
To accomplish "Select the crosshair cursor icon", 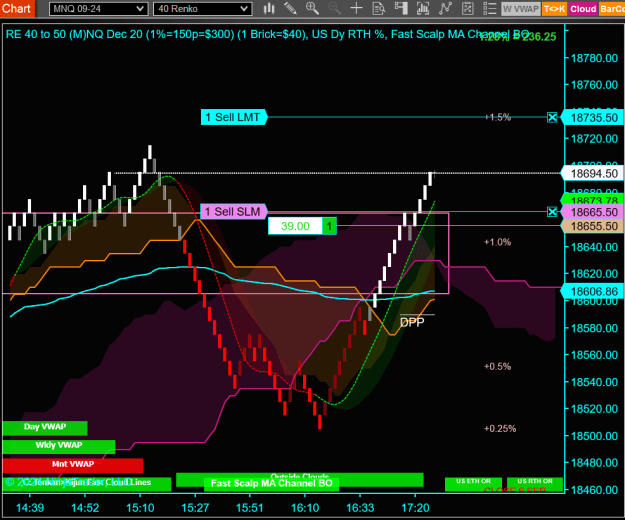I will 356,8.
